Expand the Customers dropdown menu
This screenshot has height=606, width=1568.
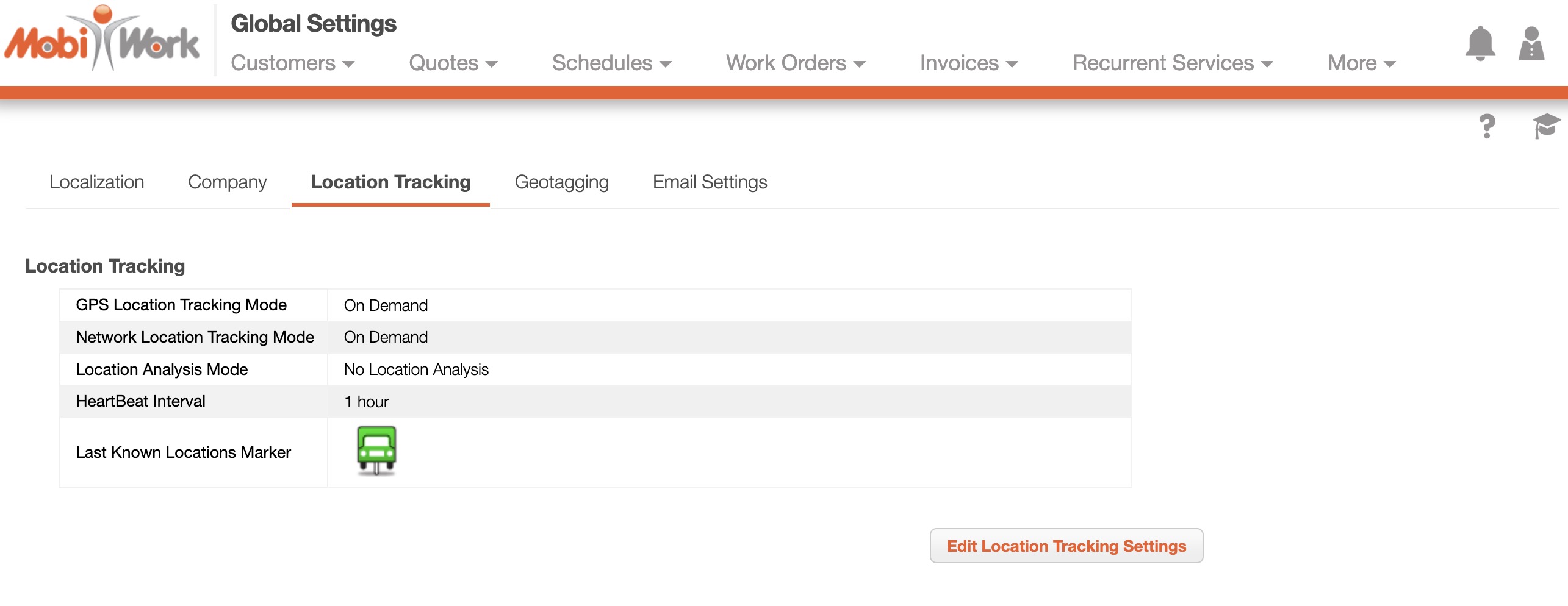click(292, 63)
